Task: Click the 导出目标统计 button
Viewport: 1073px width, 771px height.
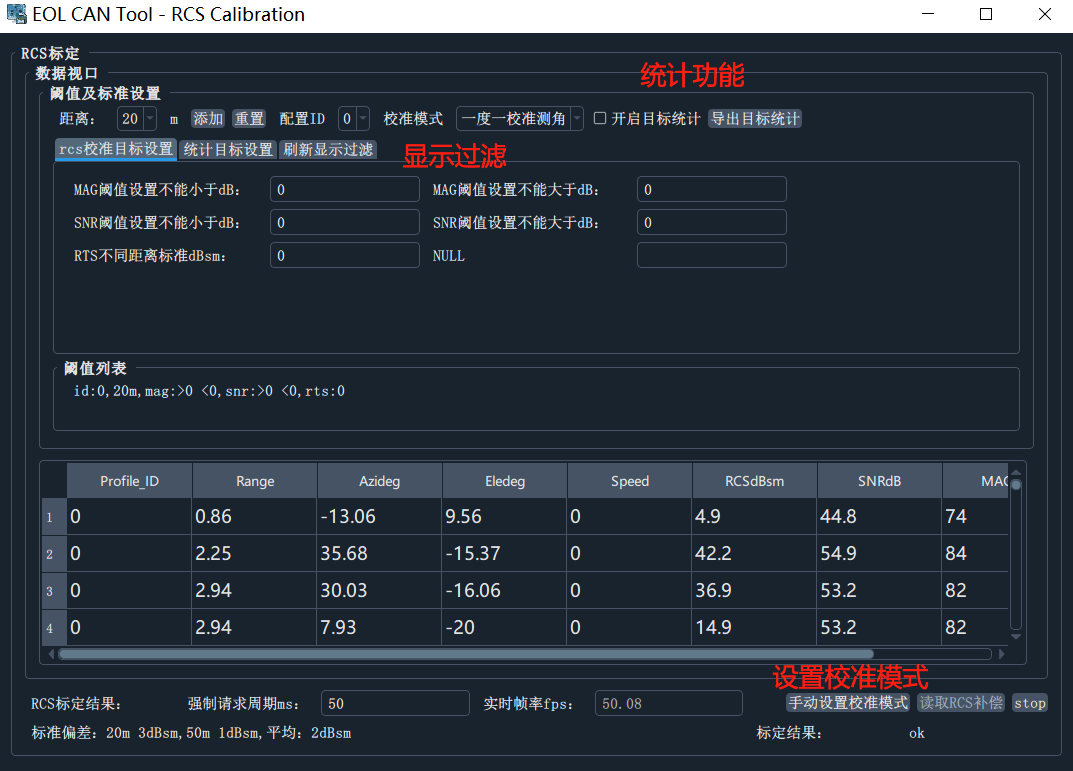Action: (x=755, y=118)
